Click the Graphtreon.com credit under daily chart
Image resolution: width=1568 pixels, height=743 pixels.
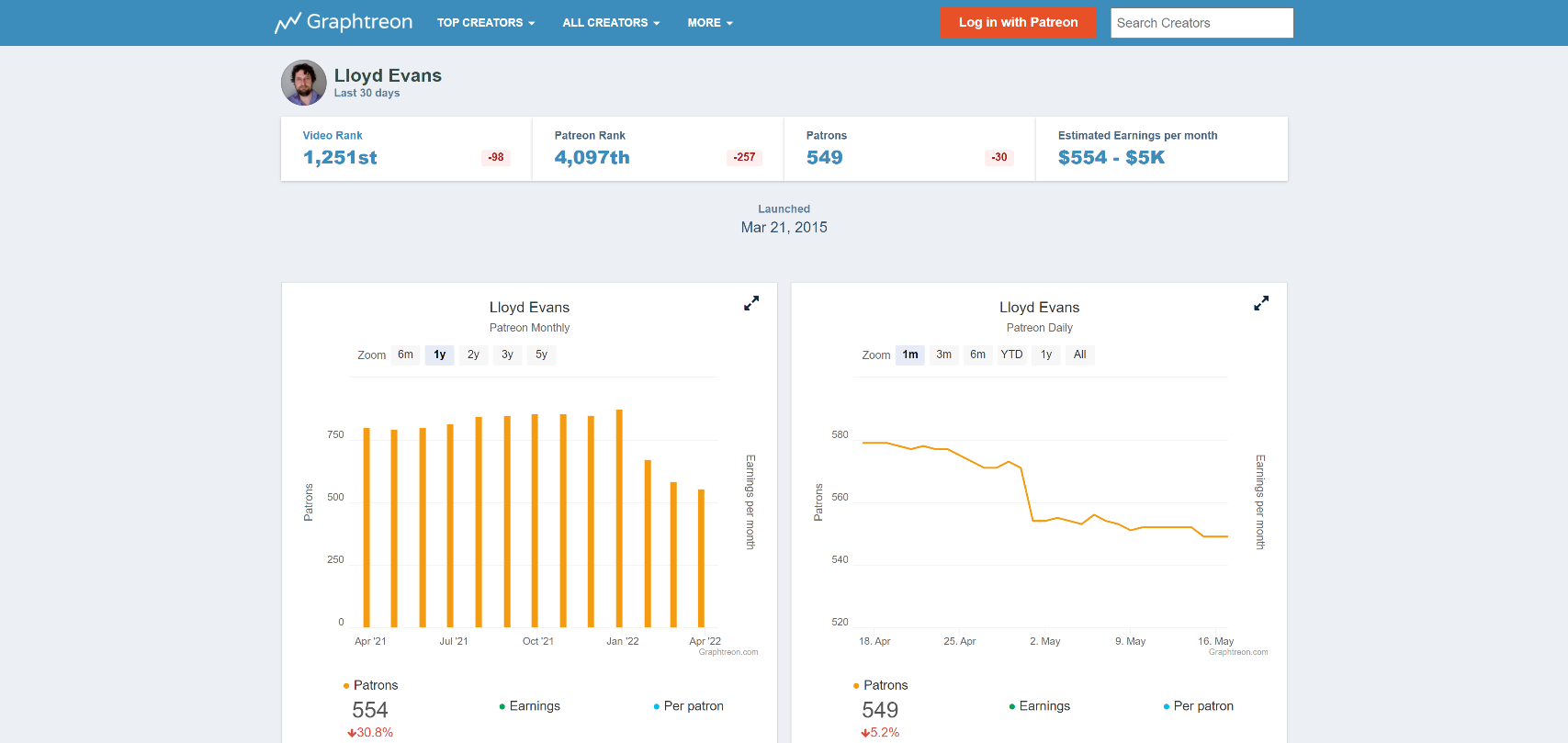coord(1238,652)
